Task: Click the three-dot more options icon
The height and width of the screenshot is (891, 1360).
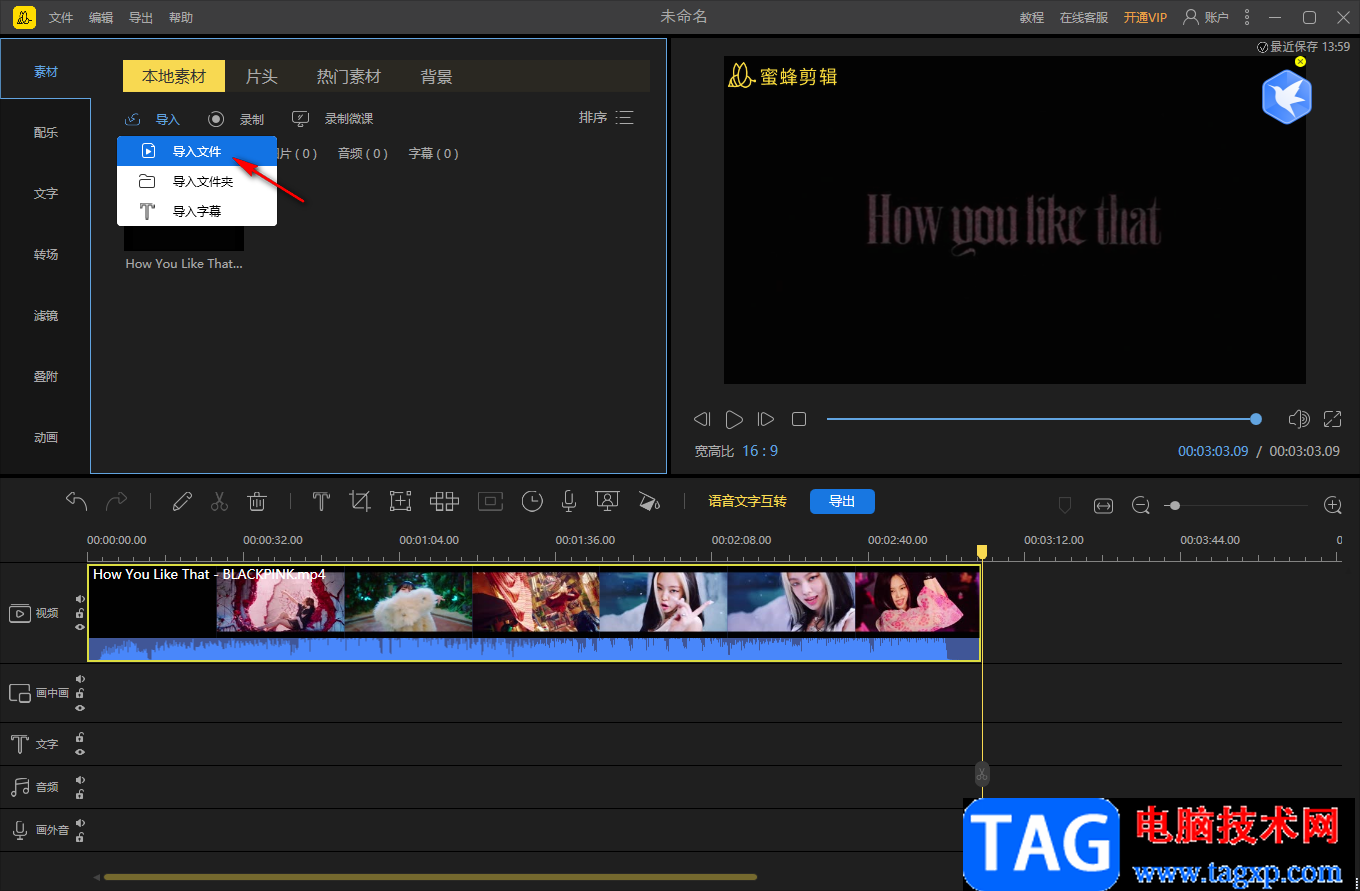Action: (x=1246, y=17)
